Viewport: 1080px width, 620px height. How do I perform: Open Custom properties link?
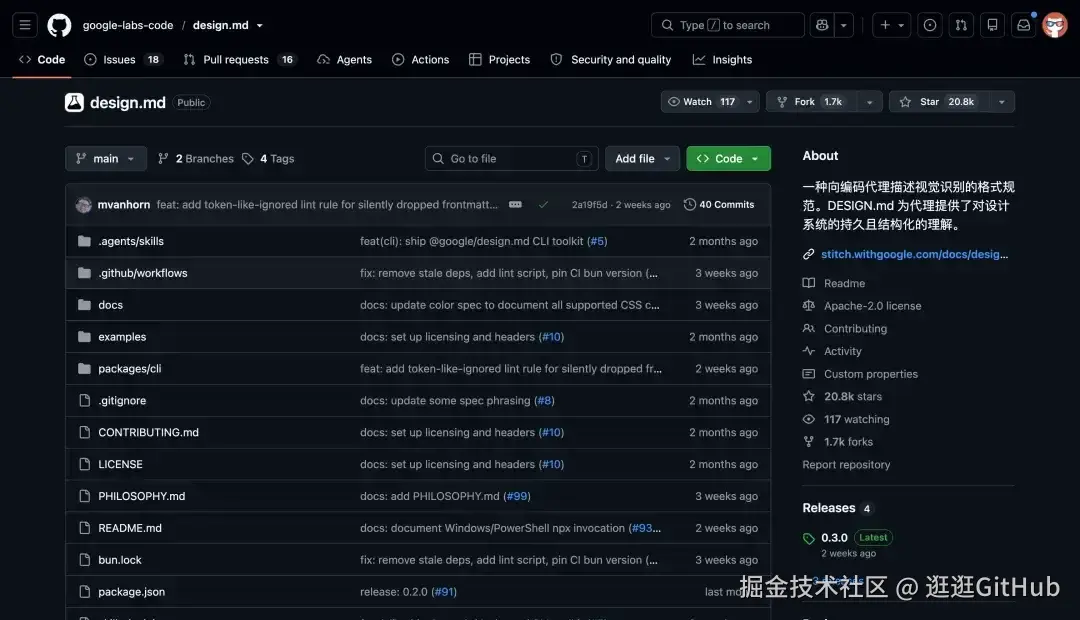tap(871, 374)
